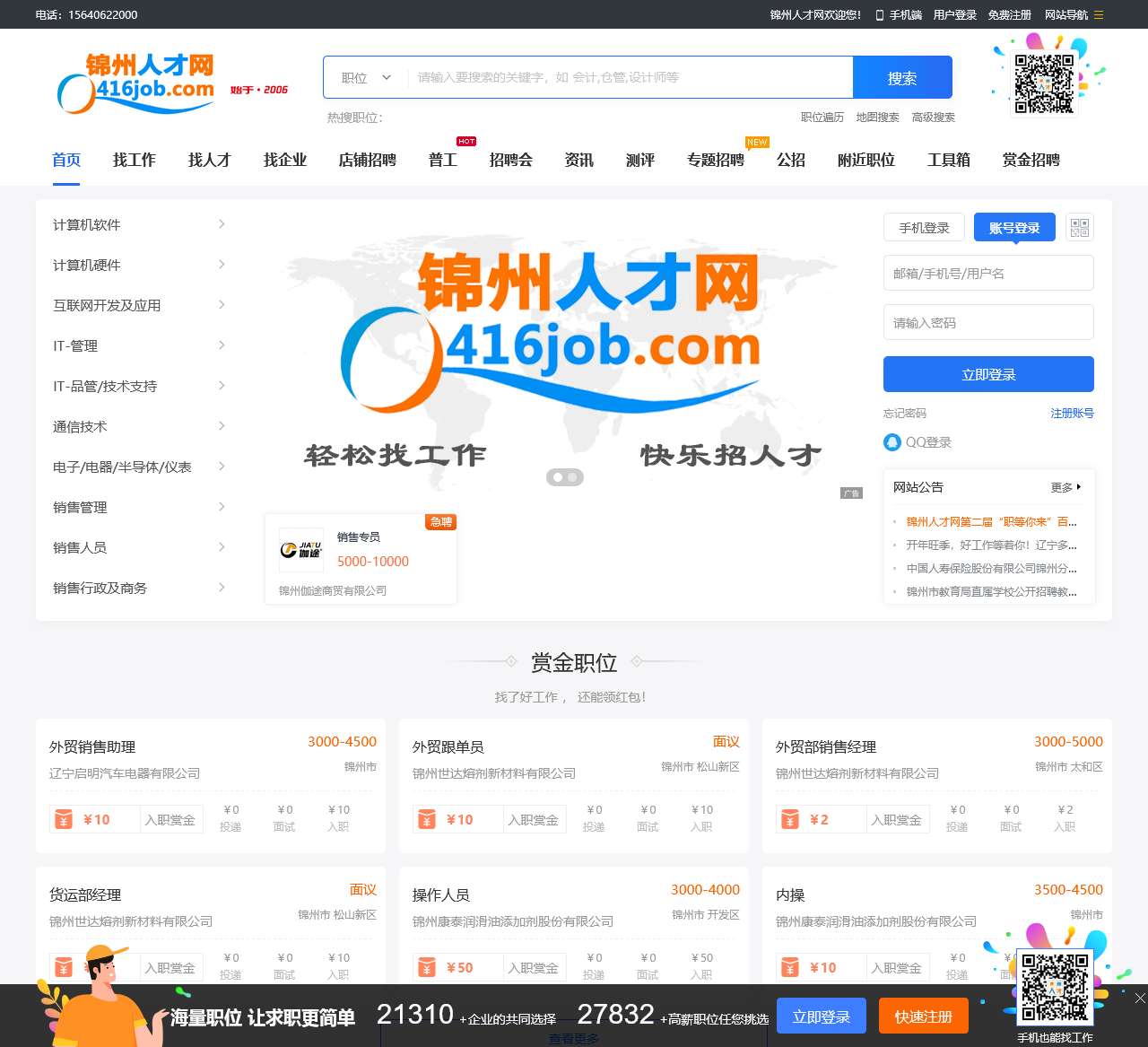Open the 找人才 nav item
The height and width of the screenshot is (1047, 1148).
pos(210,160)
